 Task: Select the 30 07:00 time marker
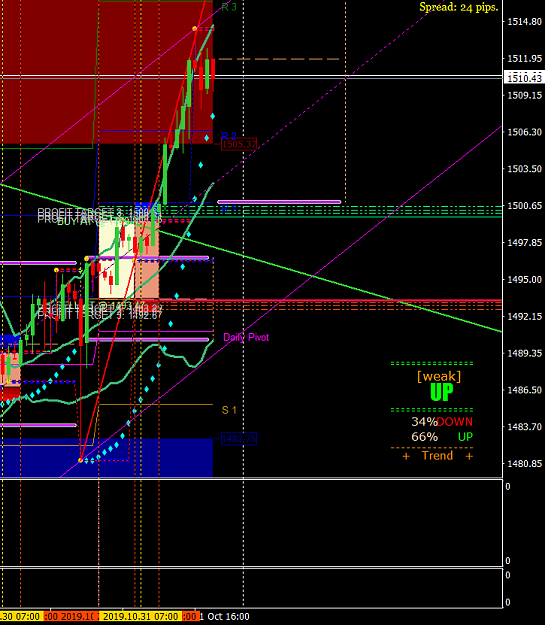21,617
